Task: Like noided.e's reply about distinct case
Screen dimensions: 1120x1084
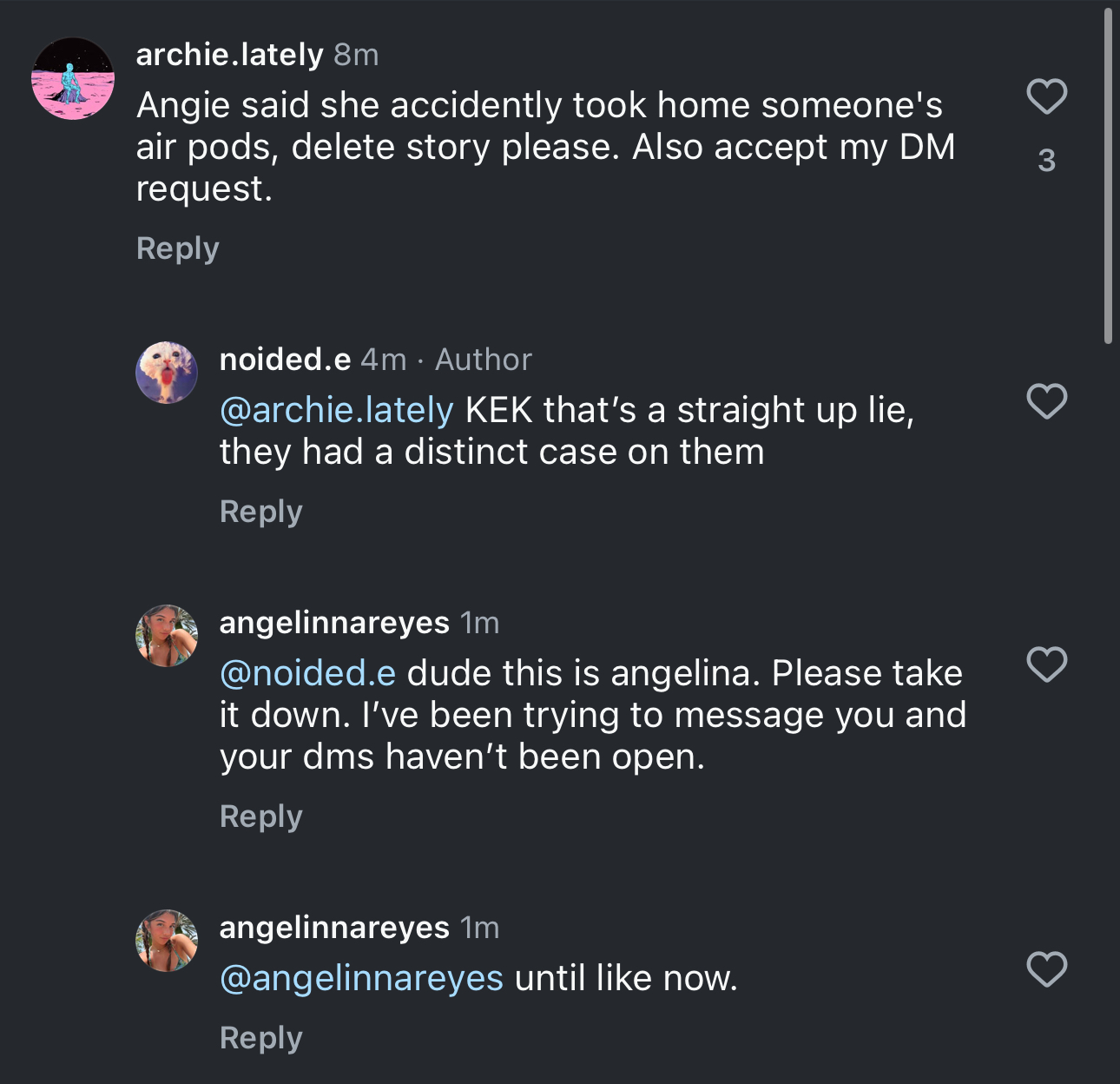Action: [1046, 401]
